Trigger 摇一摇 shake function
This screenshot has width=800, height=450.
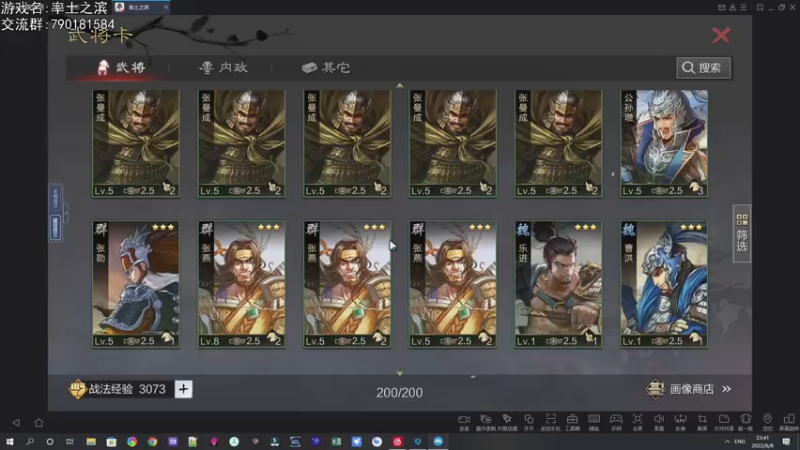[x=745, y=421]
